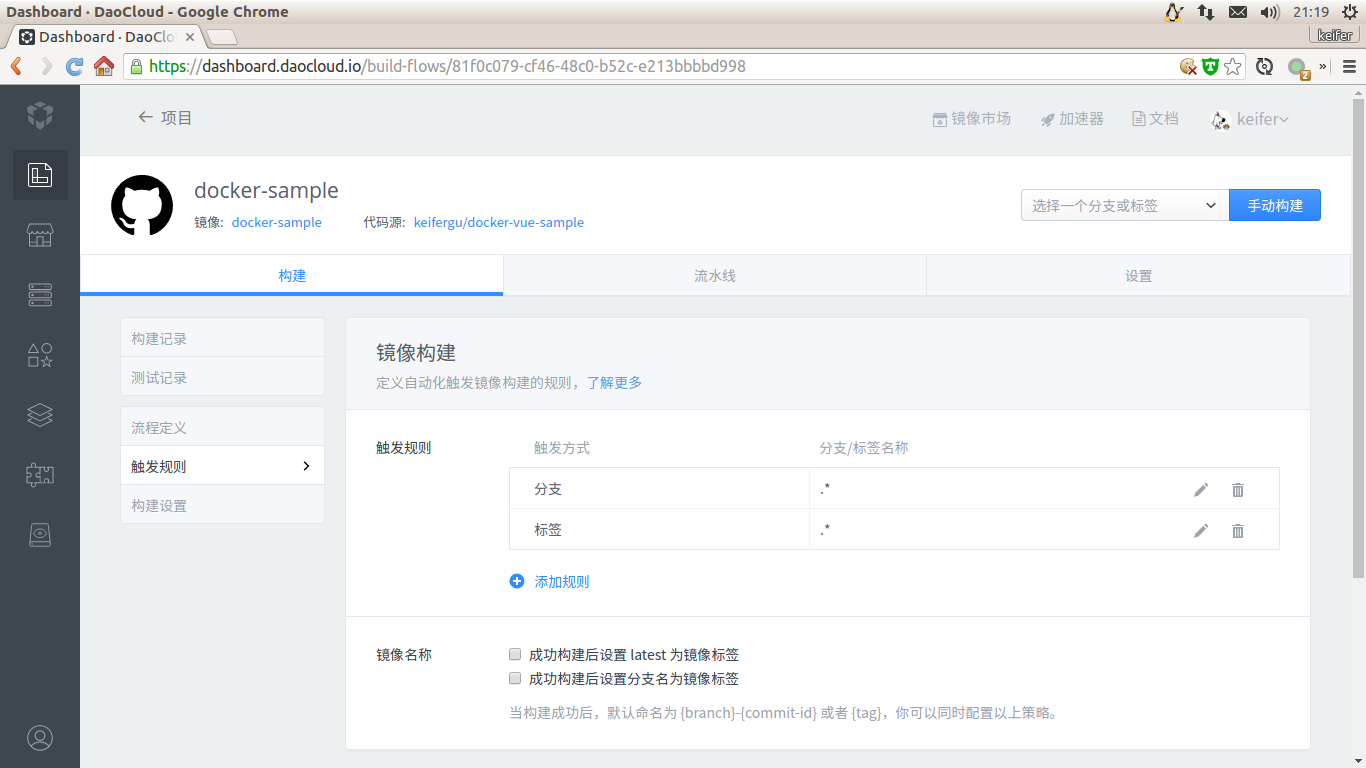Enable setting branch name as image tag
Screen dimensions: 1366x768
[x=515, y=678]
